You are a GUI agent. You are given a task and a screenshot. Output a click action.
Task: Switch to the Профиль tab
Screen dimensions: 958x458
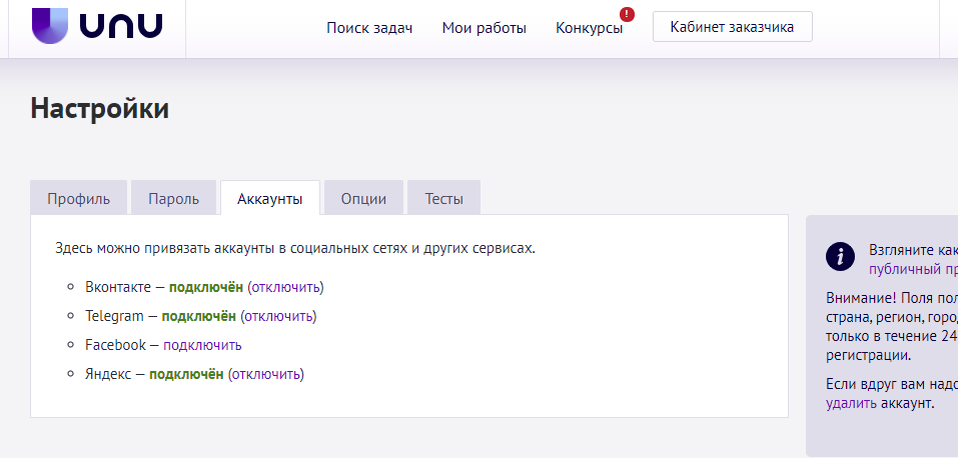79,198
